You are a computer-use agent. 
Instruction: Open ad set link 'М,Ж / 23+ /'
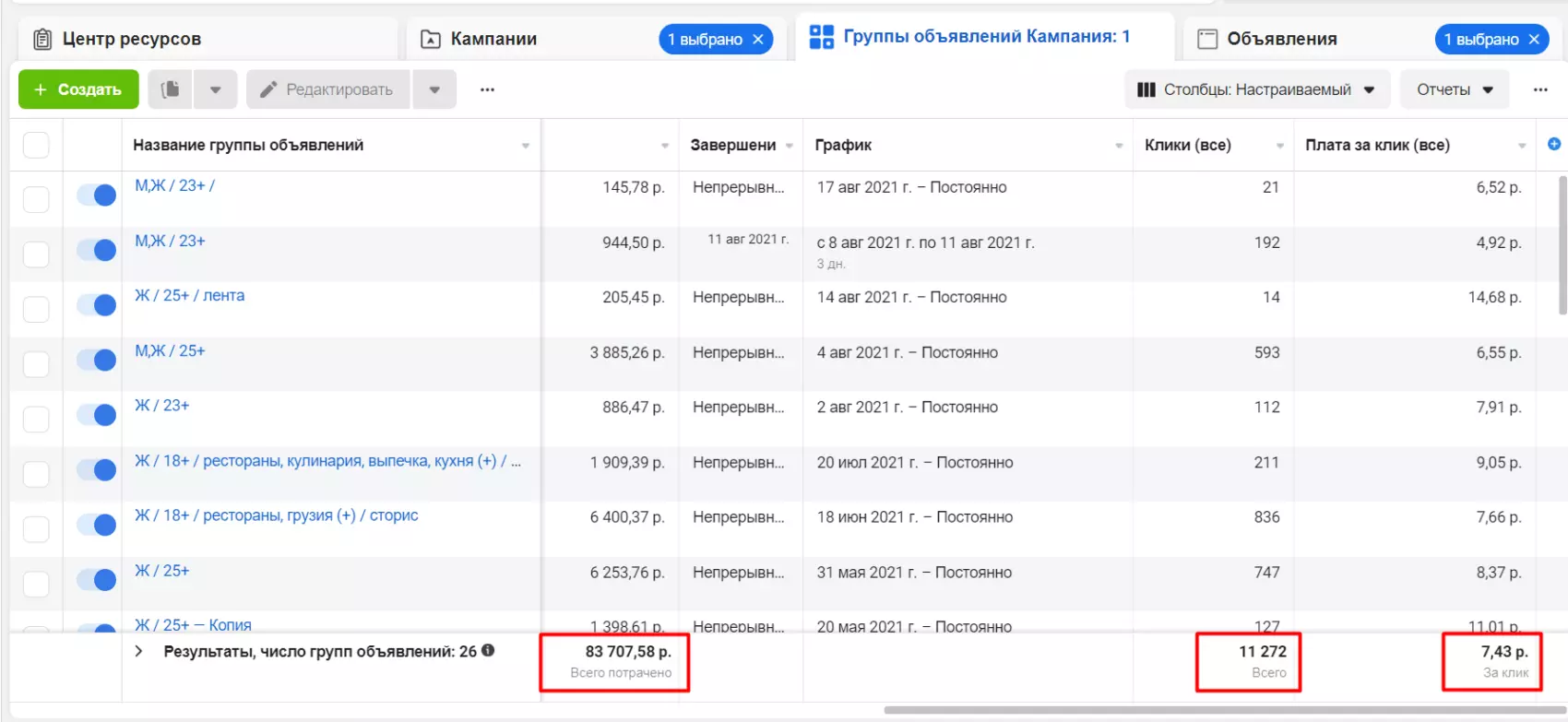[175, 185]
